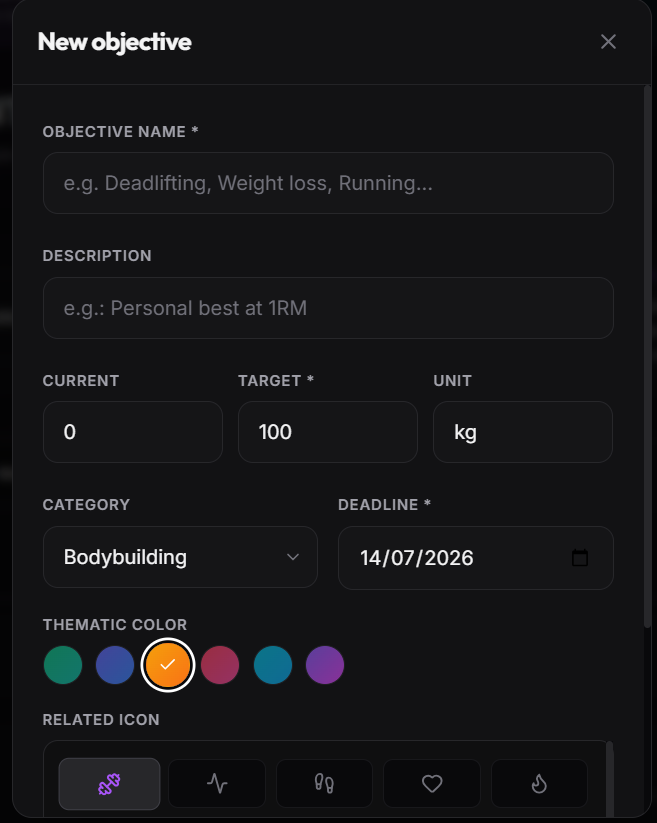Click the related icon list scrollbar

pos(609,779)
